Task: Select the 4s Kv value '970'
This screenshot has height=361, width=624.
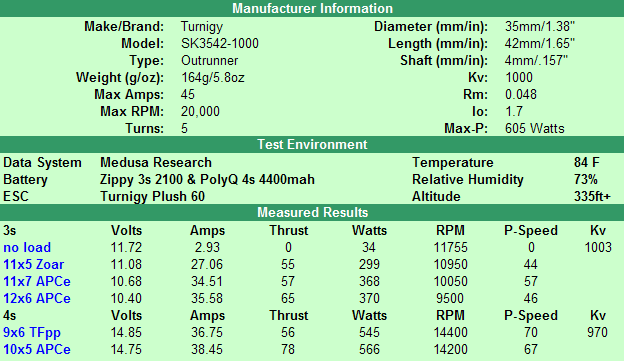Action: coord(597,333)
